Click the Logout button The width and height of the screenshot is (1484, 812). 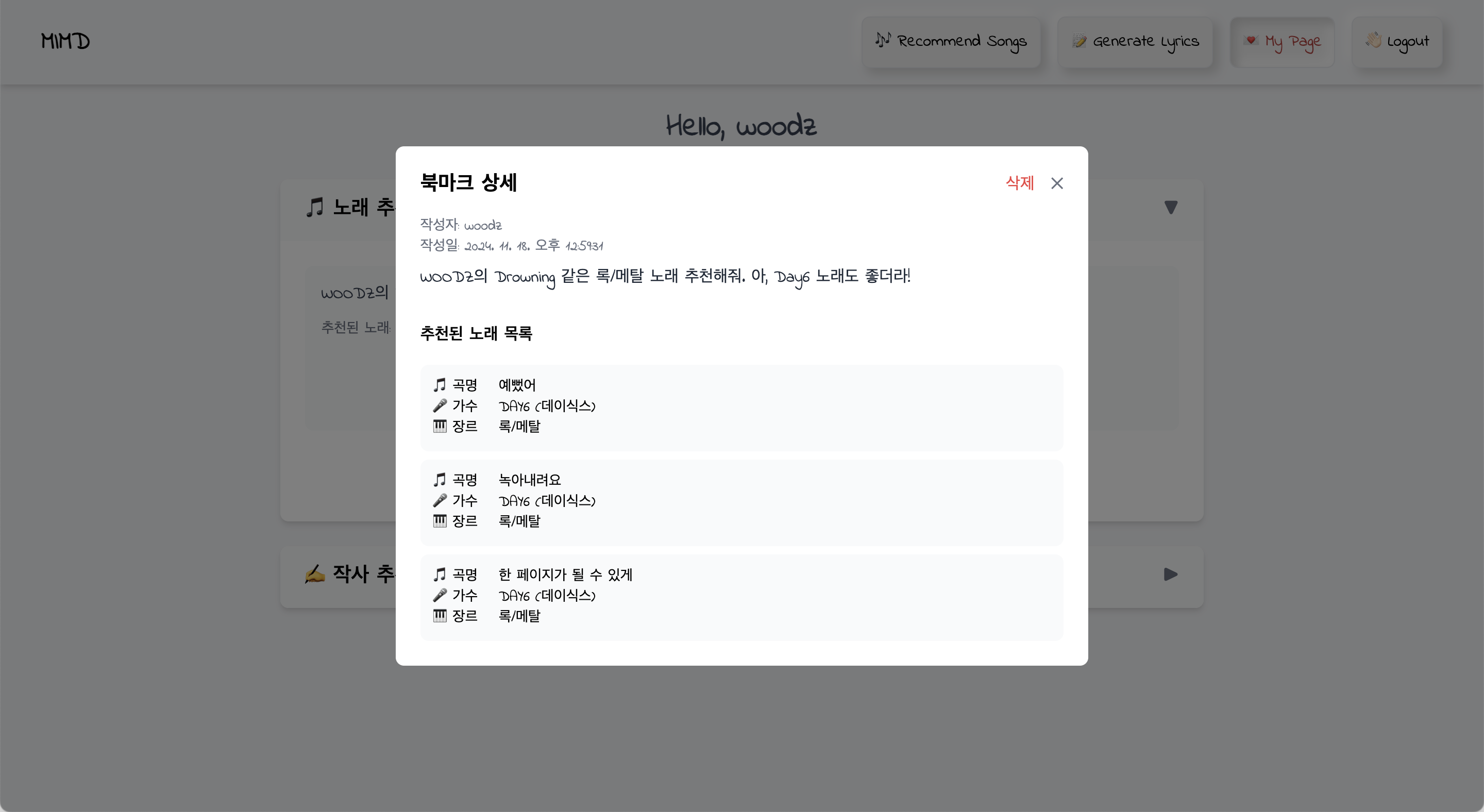pyautogui.click(x=1396, y=41)
